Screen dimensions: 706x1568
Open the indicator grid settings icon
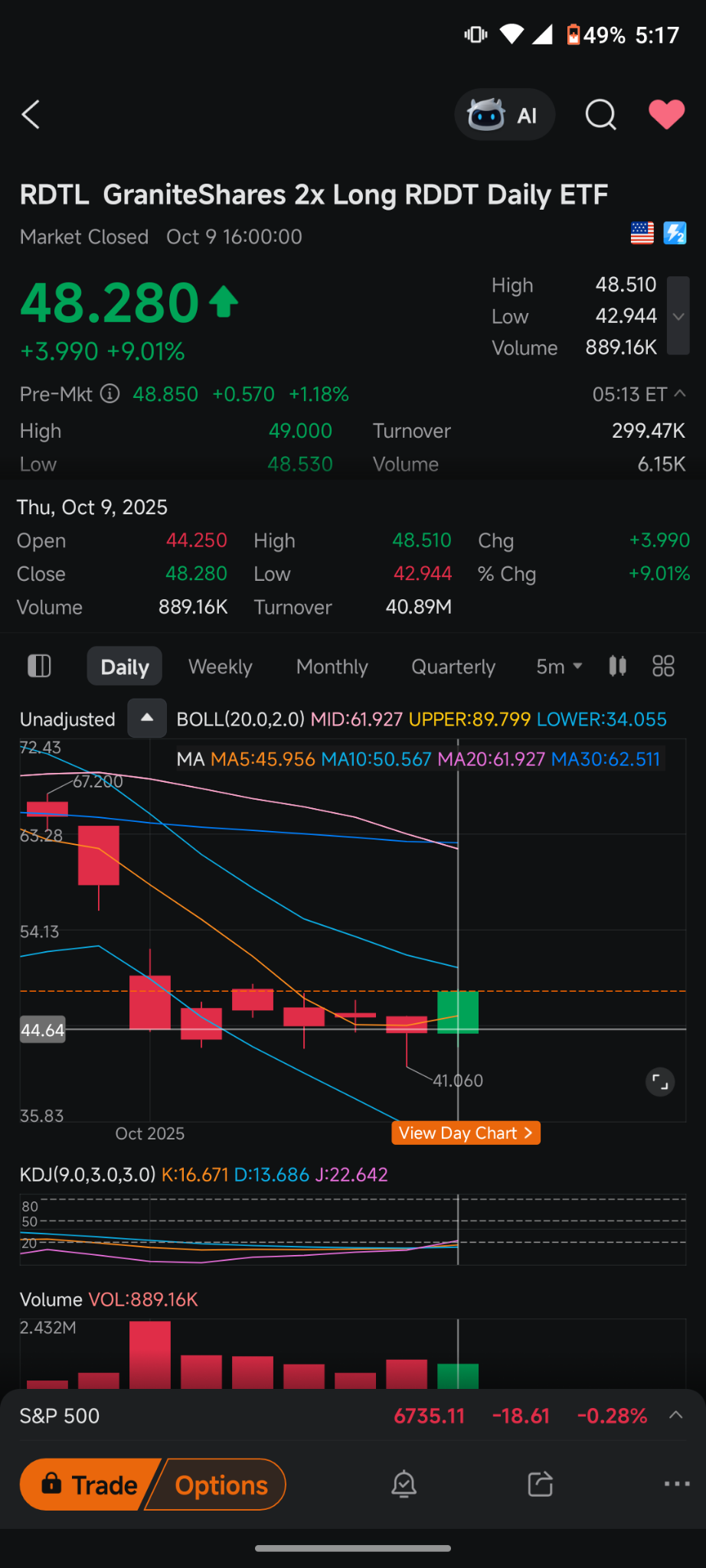[663, 667]
